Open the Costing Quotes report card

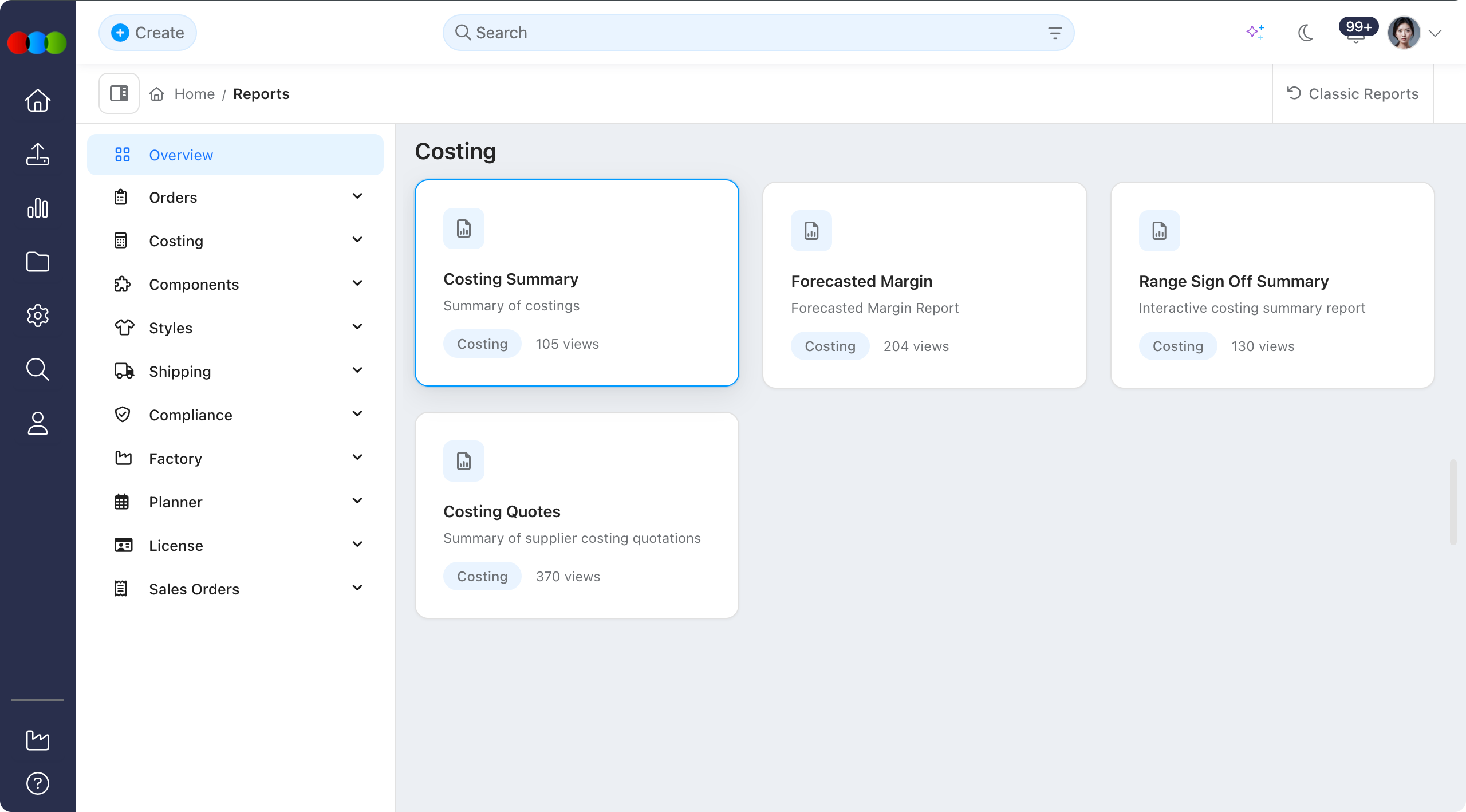577,515
